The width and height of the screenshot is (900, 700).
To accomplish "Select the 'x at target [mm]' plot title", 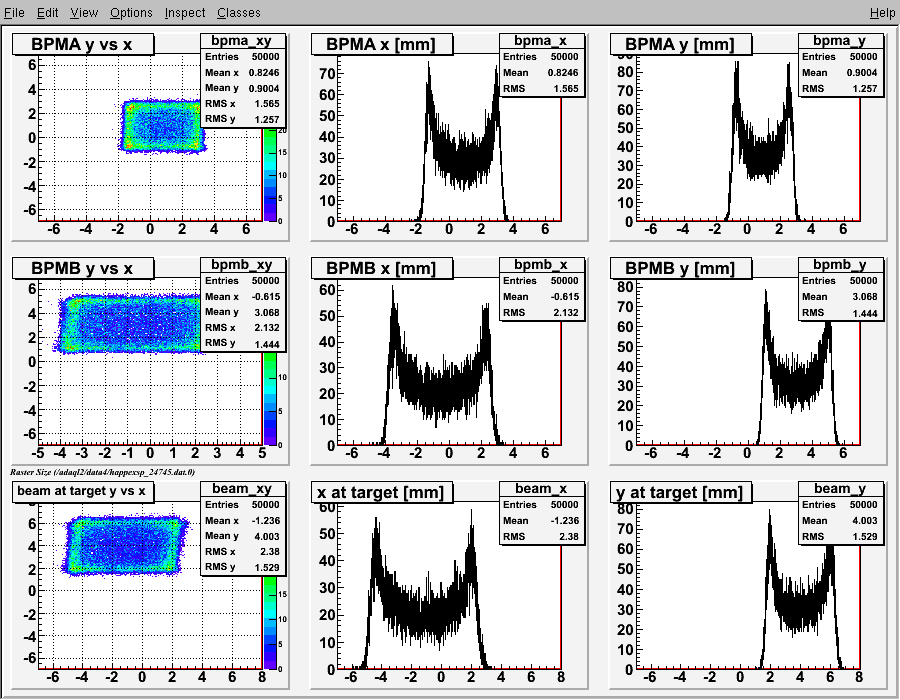I will pos(382,492).
